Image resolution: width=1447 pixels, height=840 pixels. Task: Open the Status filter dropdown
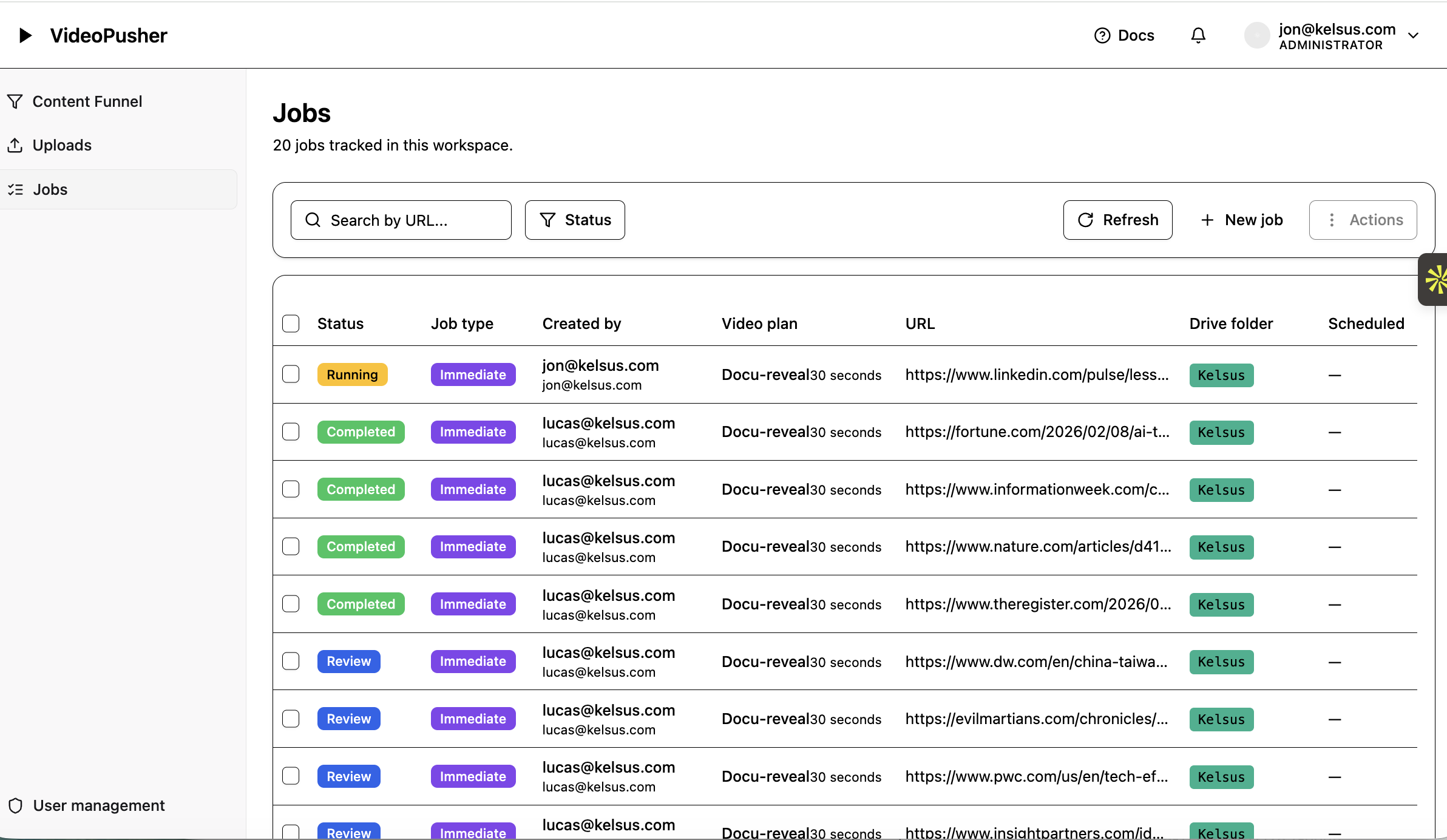pos(575,220)
